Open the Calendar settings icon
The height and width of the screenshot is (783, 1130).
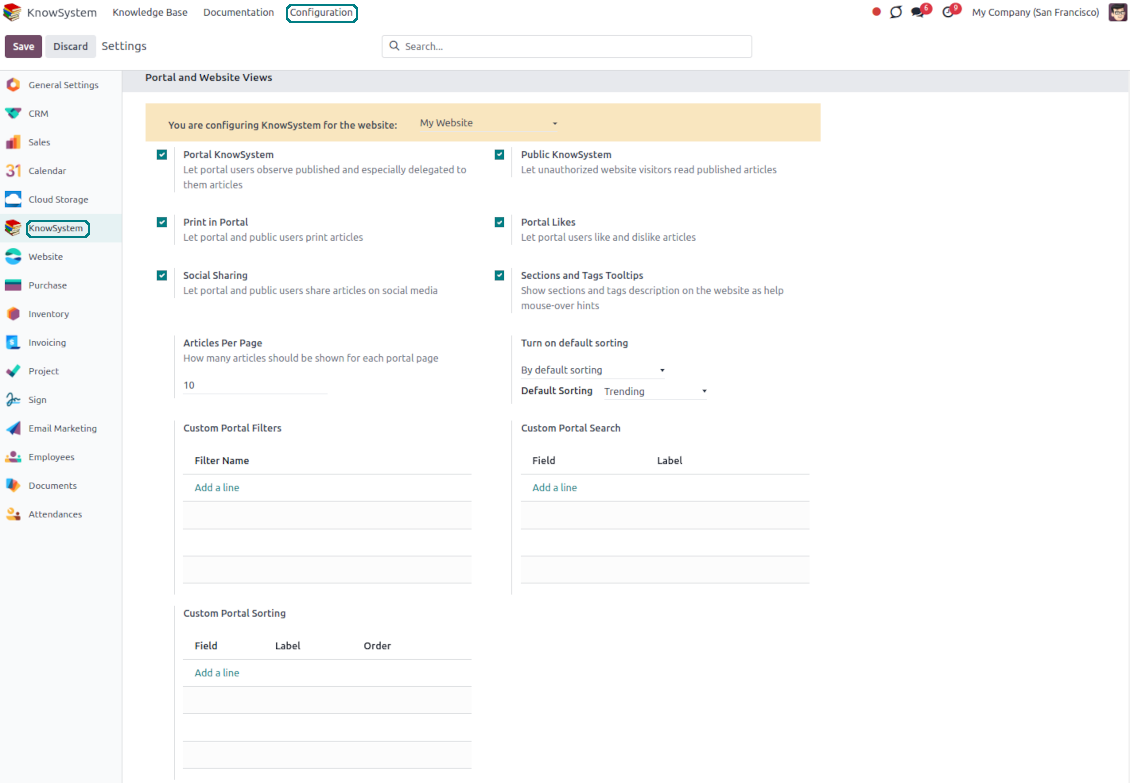click(13, 171)
